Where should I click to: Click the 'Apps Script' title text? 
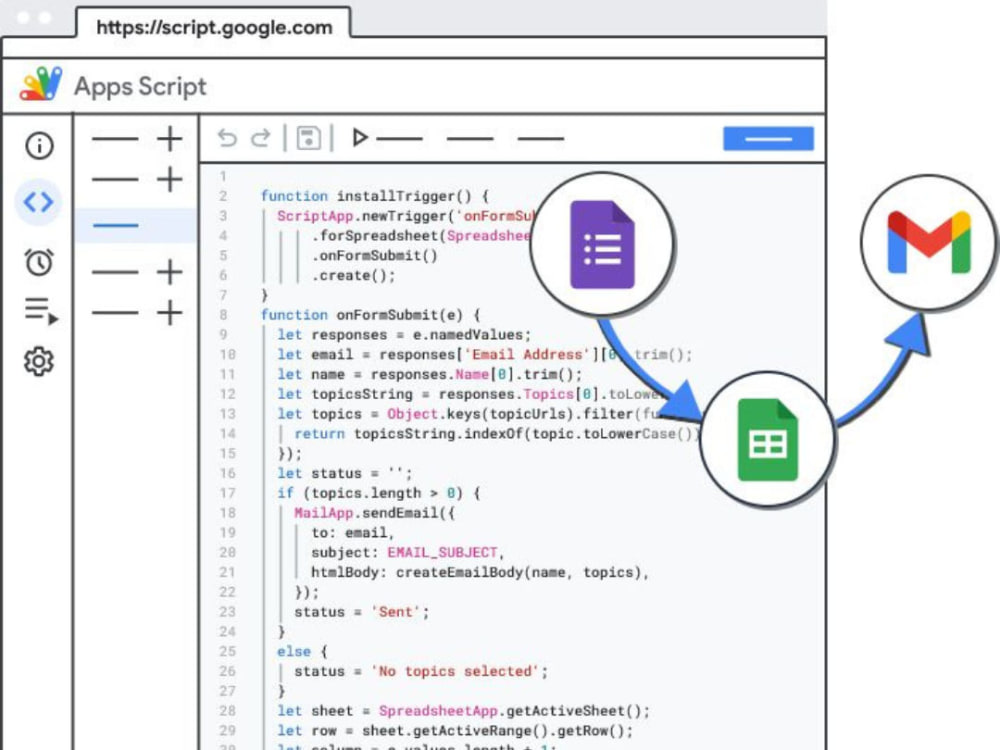[140, 87]
